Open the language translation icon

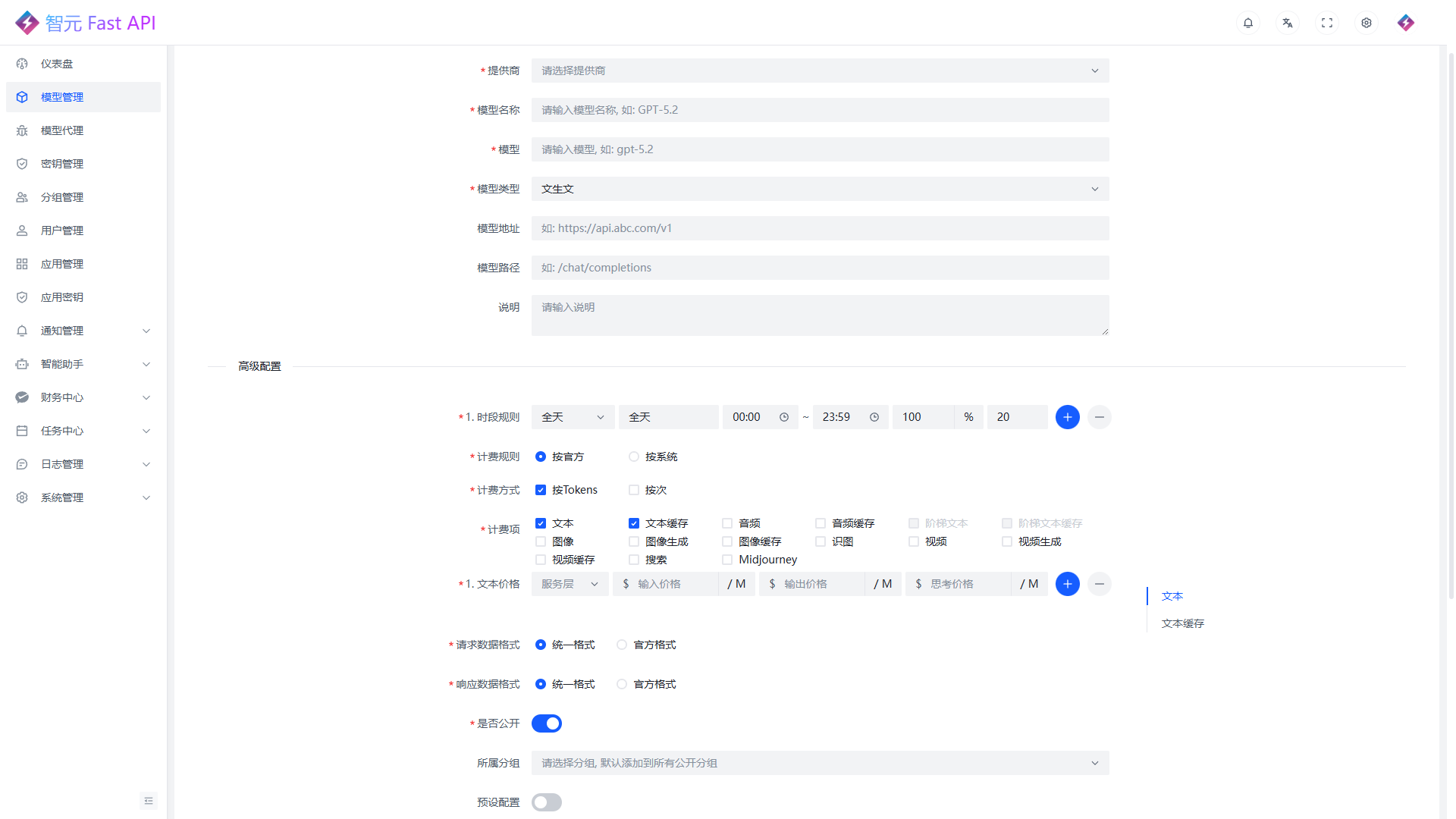point(1287,23)
